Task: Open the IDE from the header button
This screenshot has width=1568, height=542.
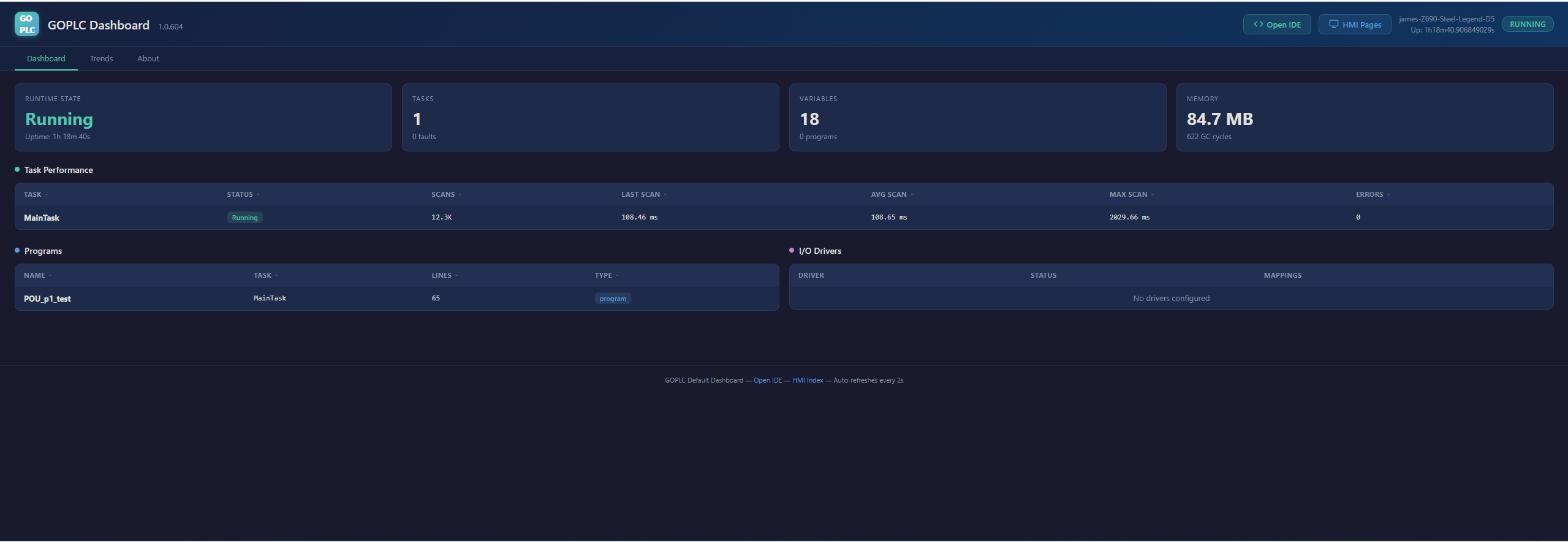Action: 1276,25
